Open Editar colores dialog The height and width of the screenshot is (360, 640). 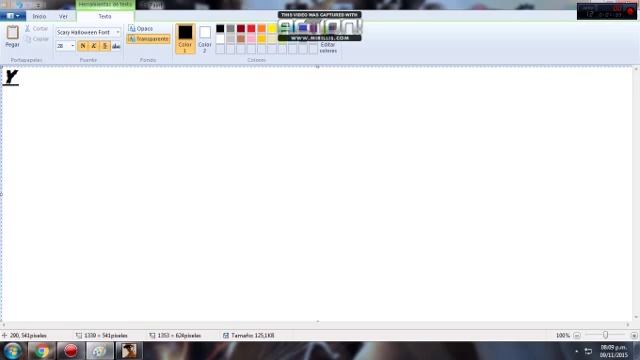click(x=328, y=47)
